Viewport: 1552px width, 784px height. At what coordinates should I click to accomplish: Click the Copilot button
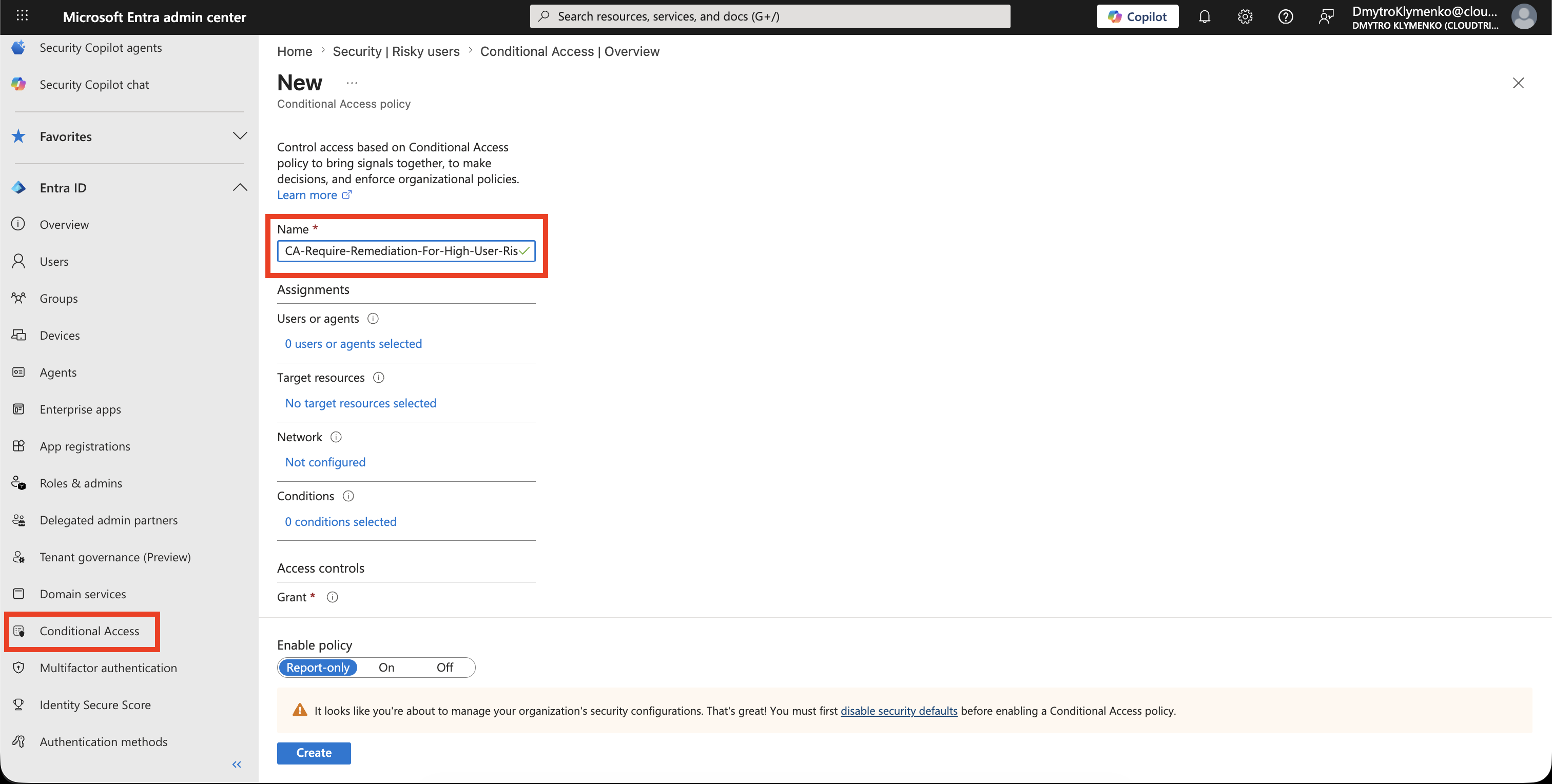[x=1137, y=17]
